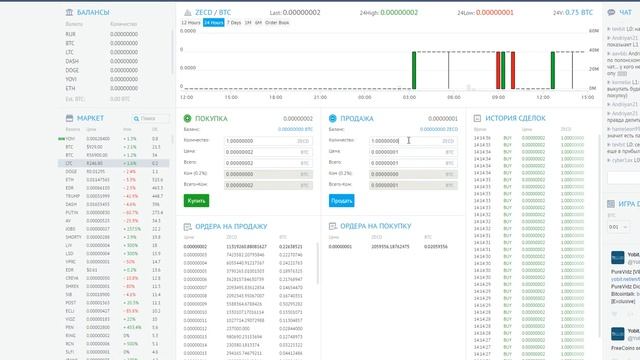This screenshot has width=640, height=360.
Task: Select the YOVI row in market list
Action: click(x=113, y=139)
